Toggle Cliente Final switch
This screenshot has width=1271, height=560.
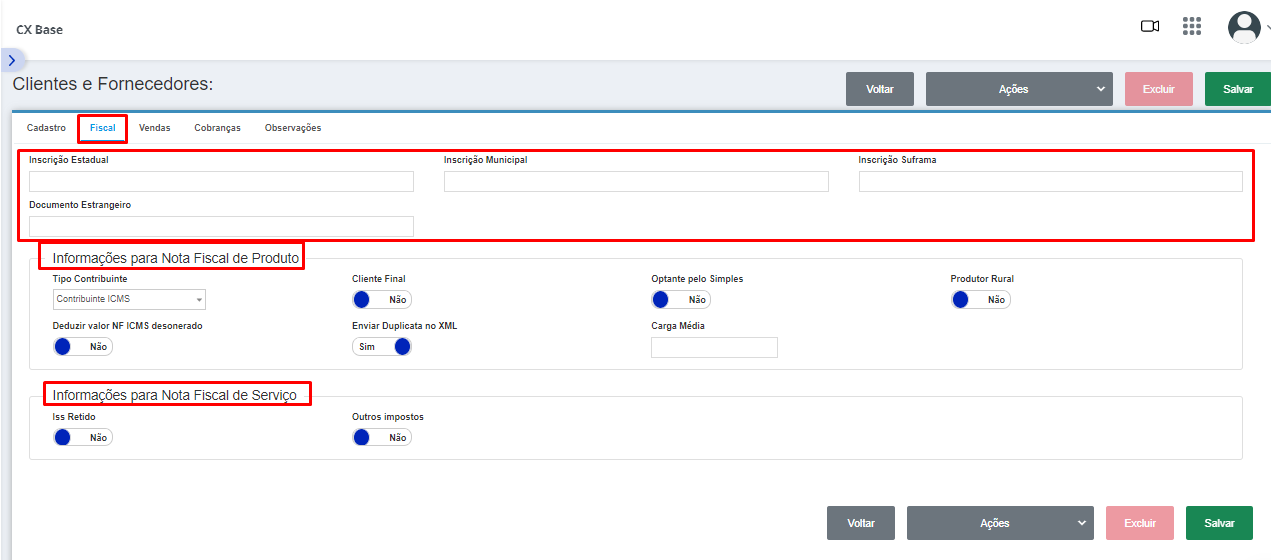tap(381, 300)
